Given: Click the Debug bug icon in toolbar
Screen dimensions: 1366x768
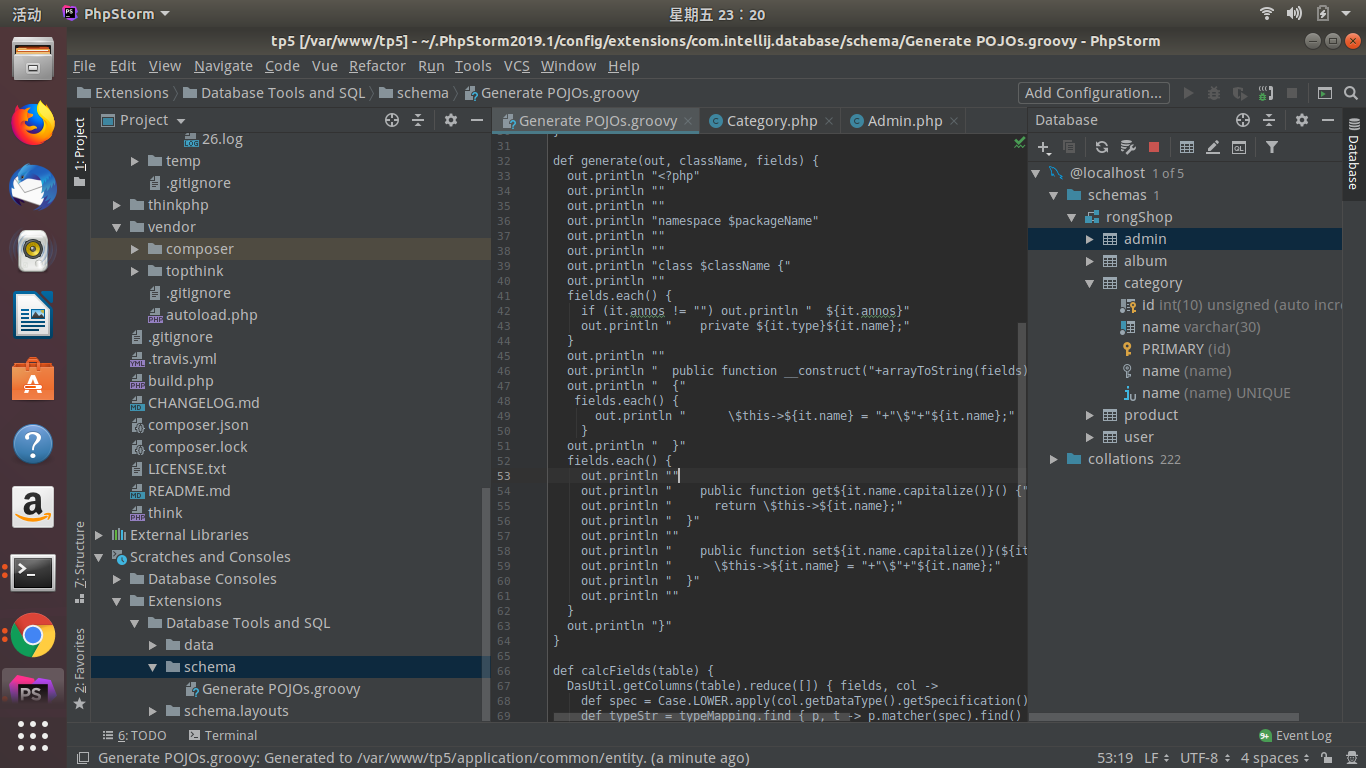Looking at the screenshot, I should click(x=1214, y=93).
